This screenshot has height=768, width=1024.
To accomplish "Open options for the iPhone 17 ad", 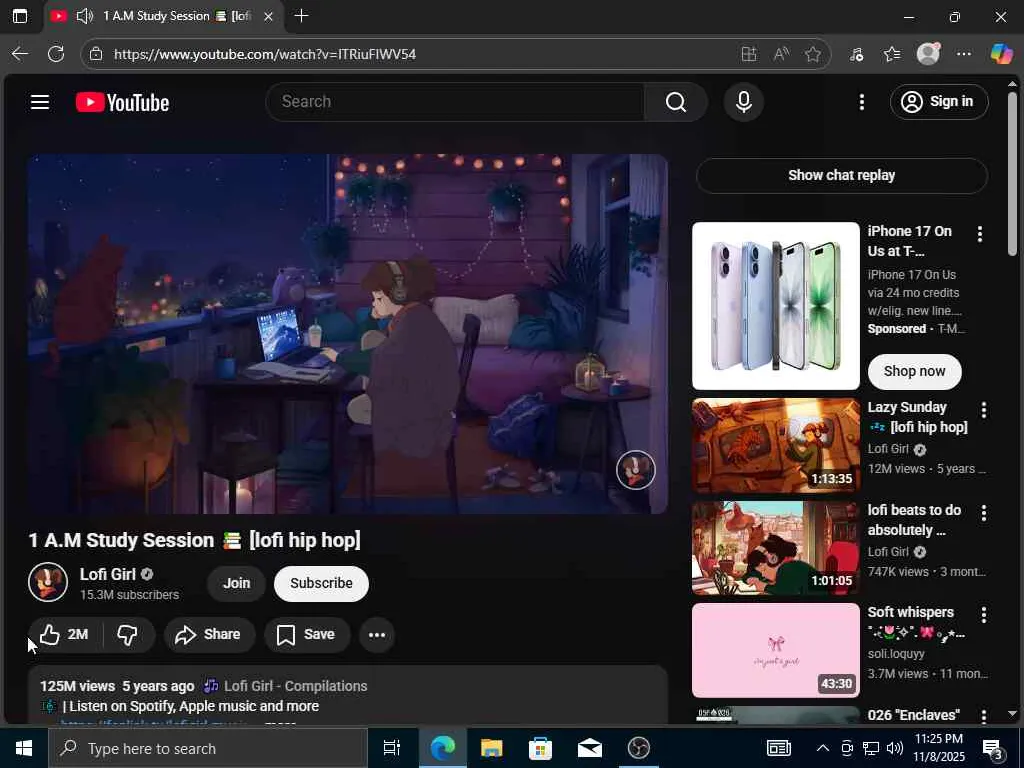I will click(980, 234).
